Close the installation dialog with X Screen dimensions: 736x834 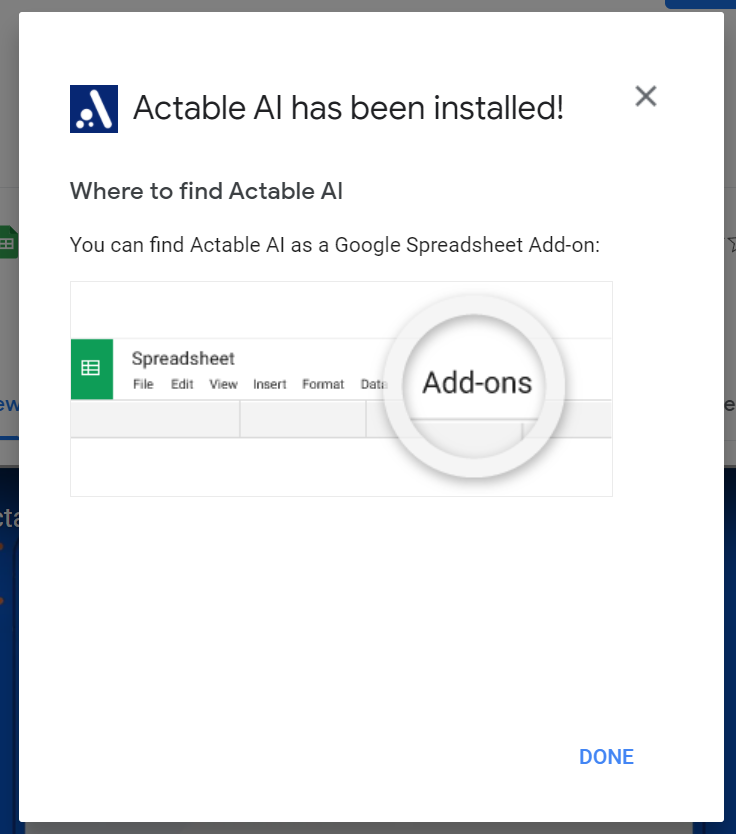646,96
